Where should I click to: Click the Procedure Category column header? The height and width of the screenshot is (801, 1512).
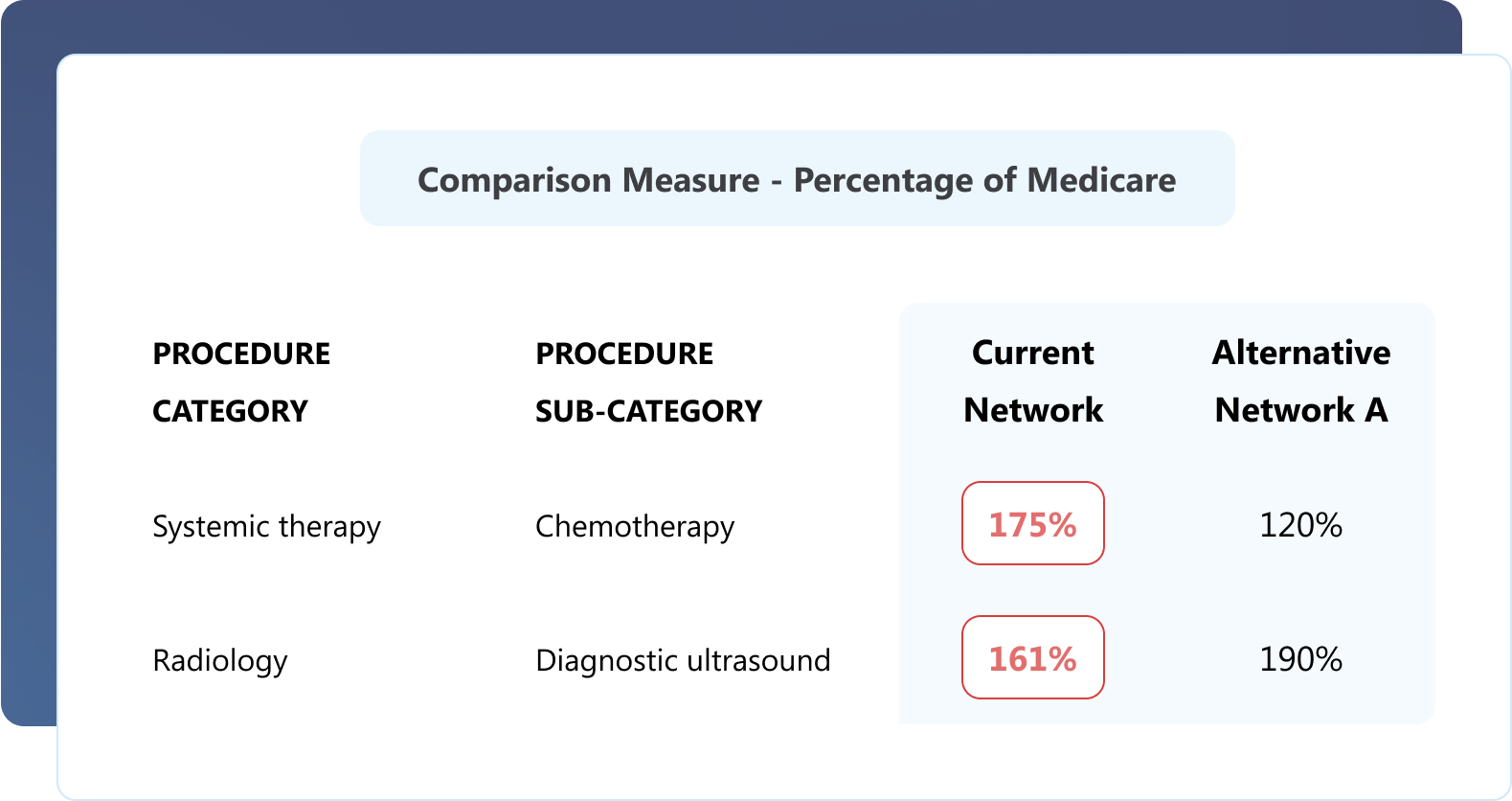point(241,381)
